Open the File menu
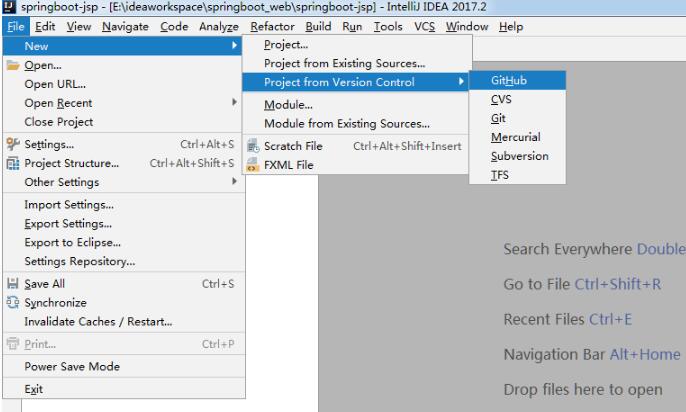The width and height of the screenshot is (686, 412). click(x=16, y=27)
